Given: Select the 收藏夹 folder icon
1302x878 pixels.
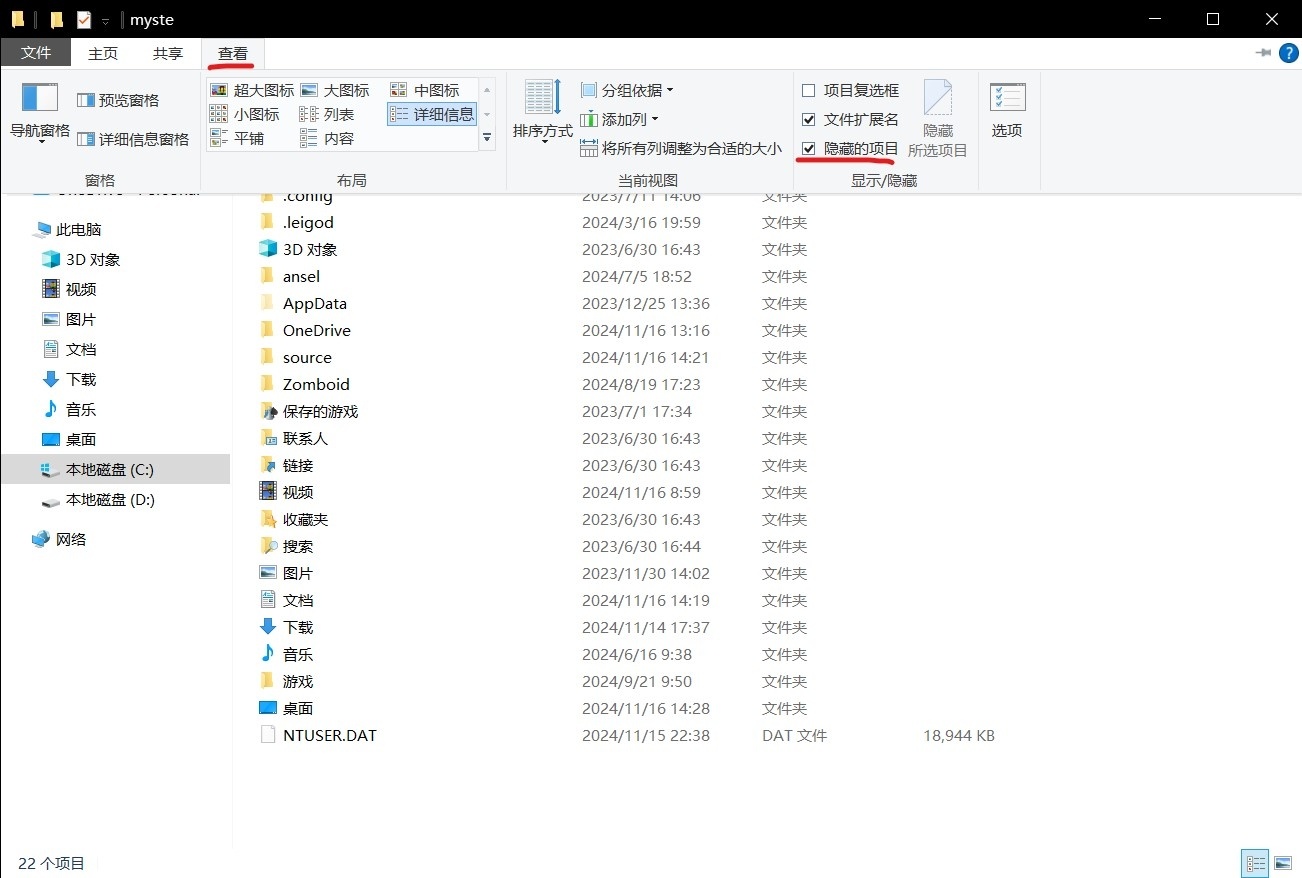Looking at the screenshot, I should [268, 519].
